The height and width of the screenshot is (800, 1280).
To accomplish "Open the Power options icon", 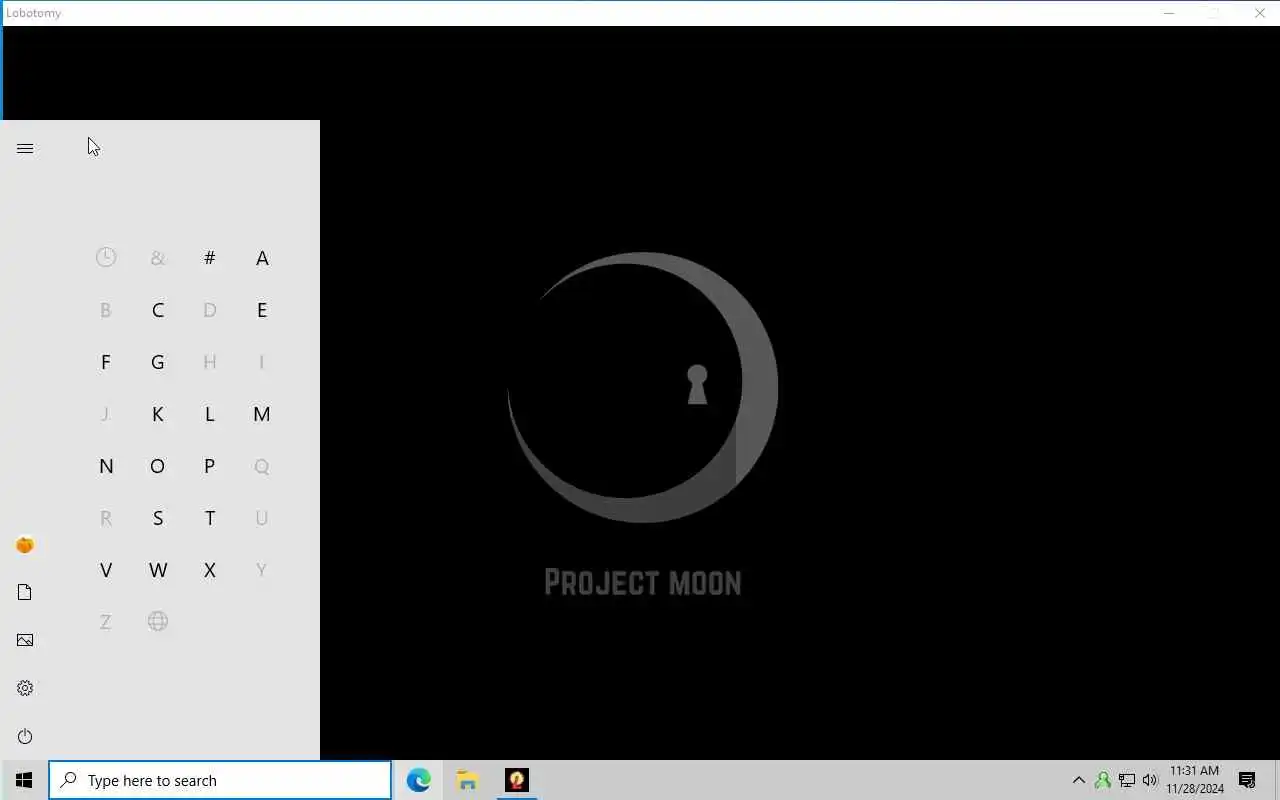I will [25, 736].
